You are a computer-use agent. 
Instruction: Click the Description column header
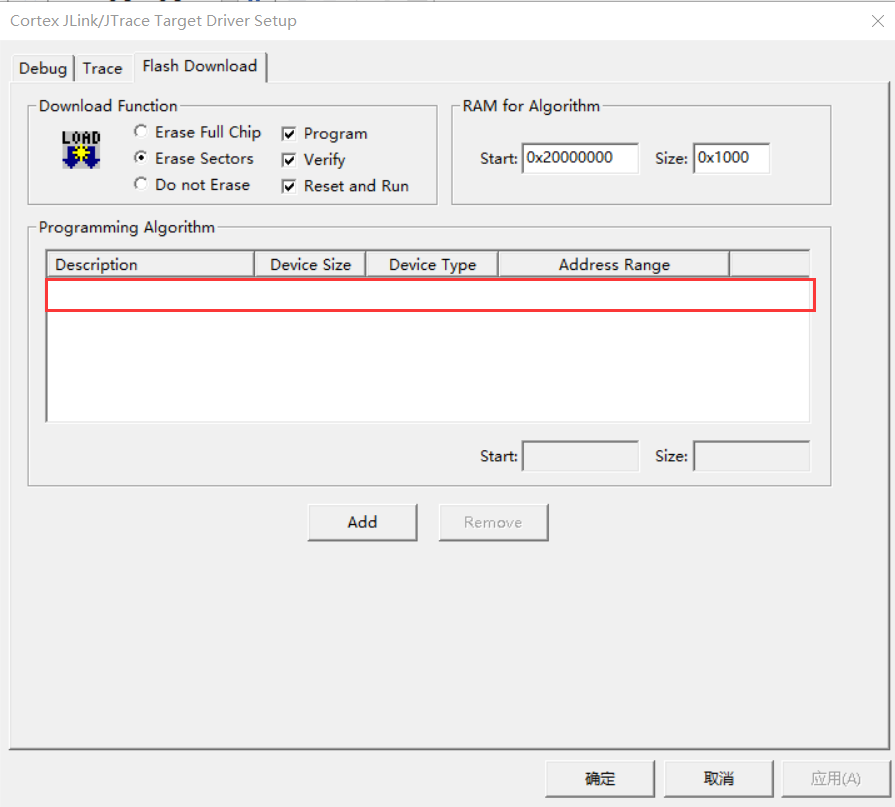[x=150, y=264]
